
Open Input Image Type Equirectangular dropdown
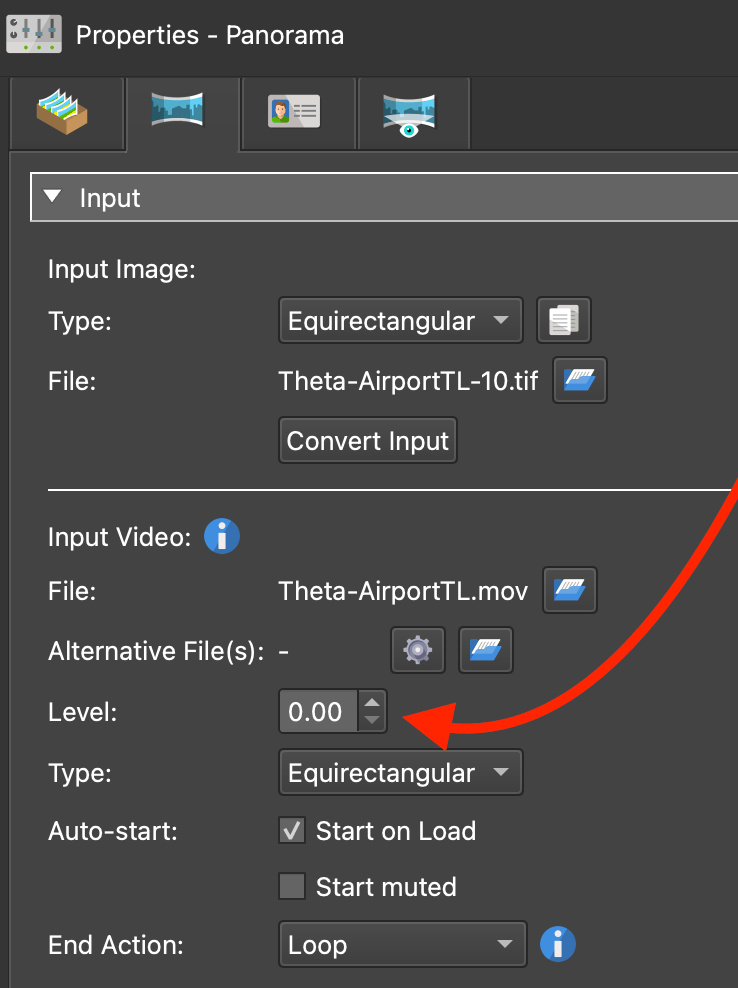pos(400,321)
